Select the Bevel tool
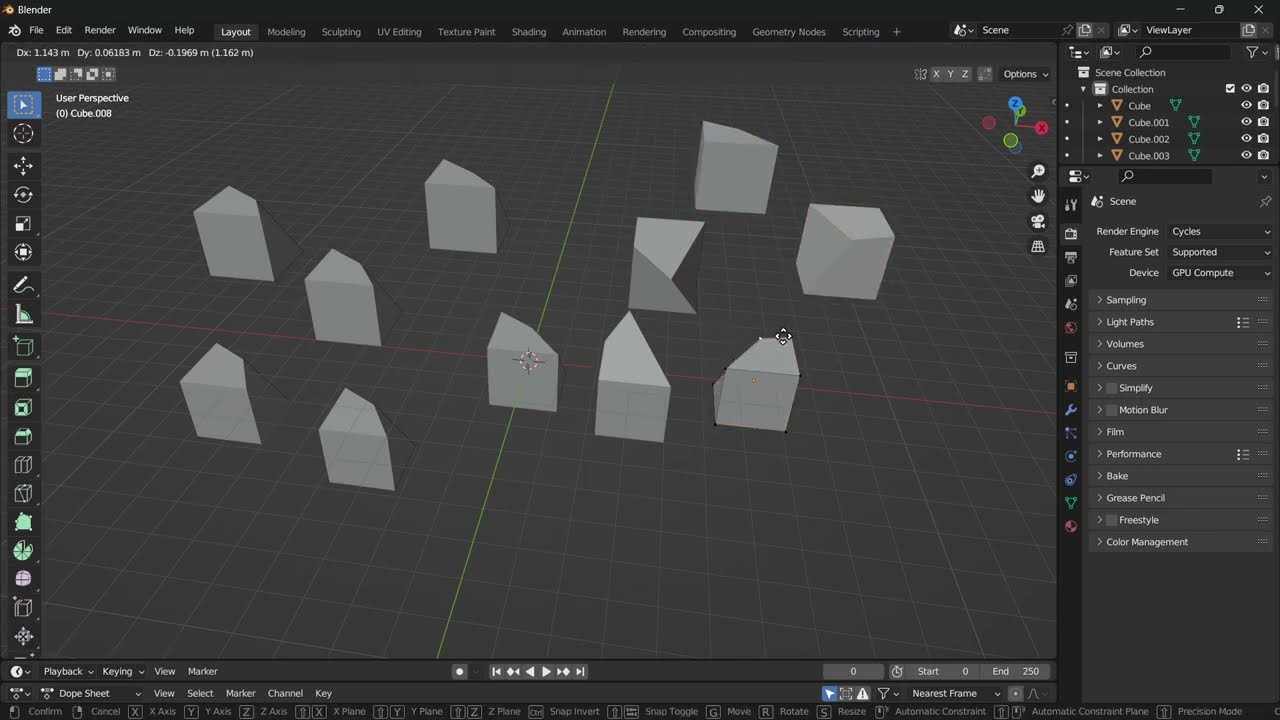Image resolution: width=1280 pixels, height=720 pixels. 24,436
